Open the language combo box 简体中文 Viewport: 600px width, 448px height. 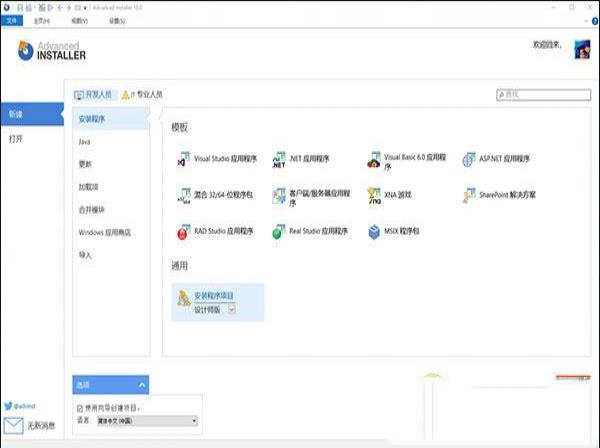(147, 421)
